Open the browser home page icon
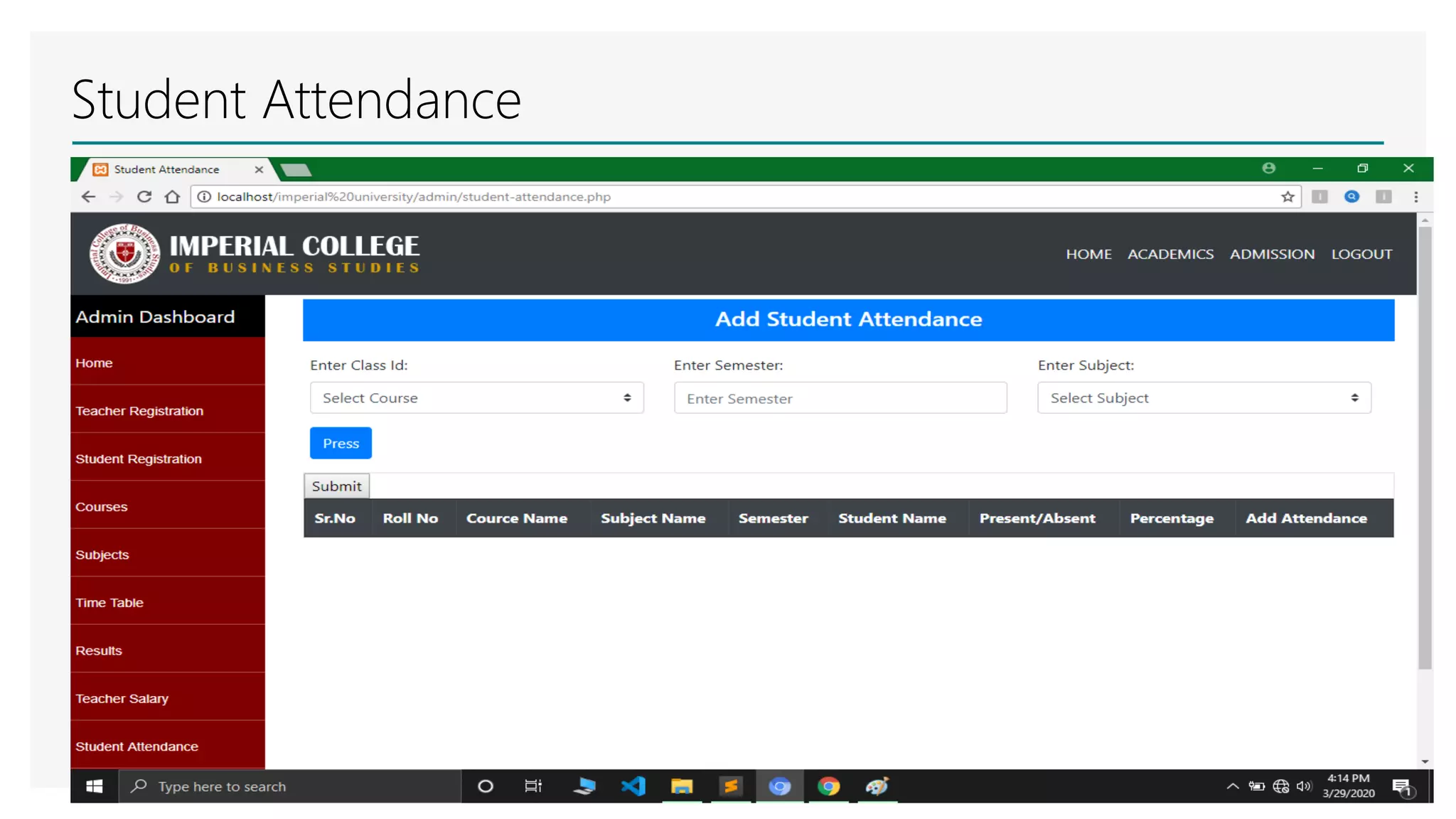This screenshot has width=1456, height=819. tap(172, 197)
